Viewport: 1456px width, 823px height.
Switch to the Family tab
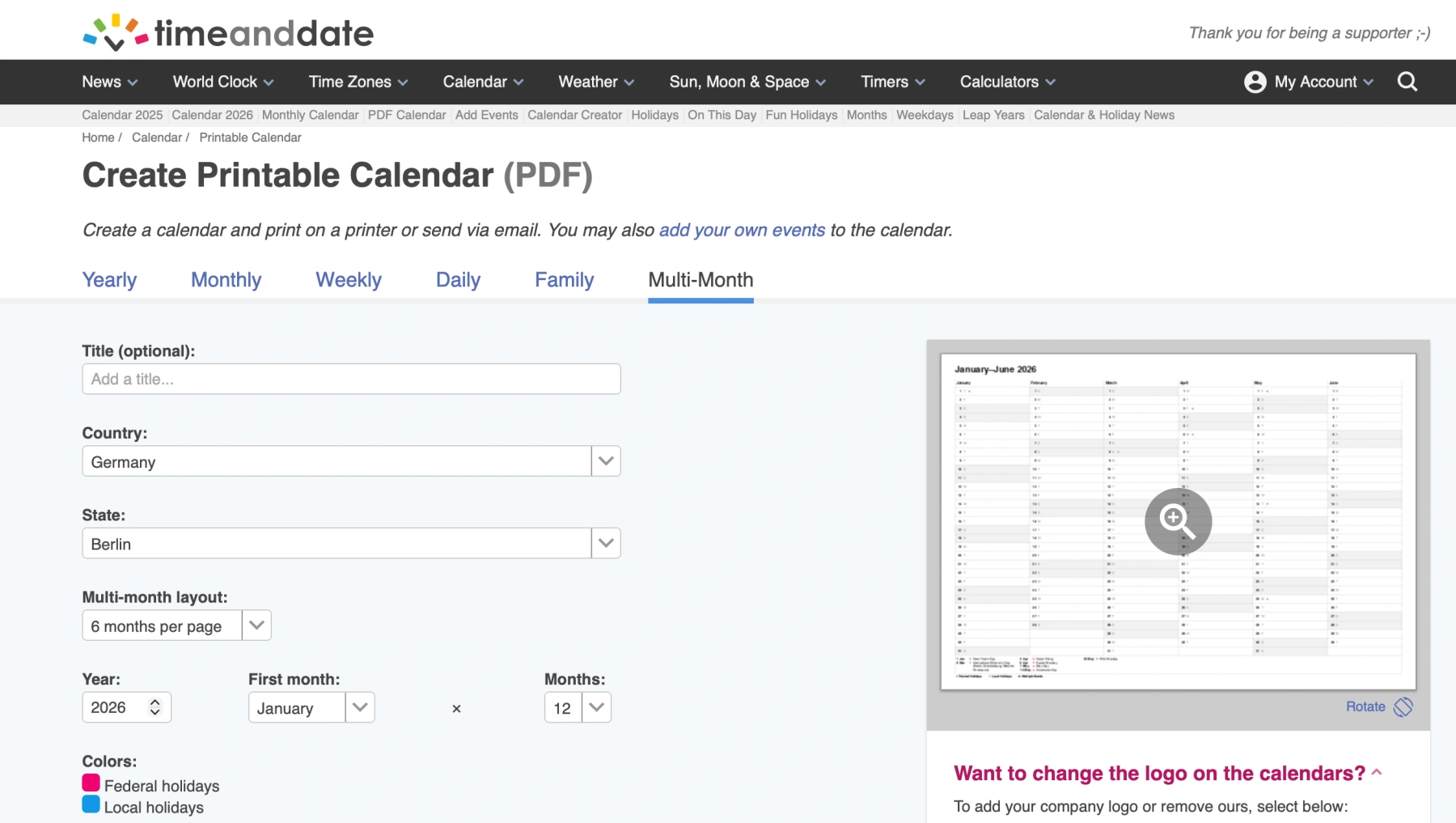pyautogui.click(x=564, y=280)
